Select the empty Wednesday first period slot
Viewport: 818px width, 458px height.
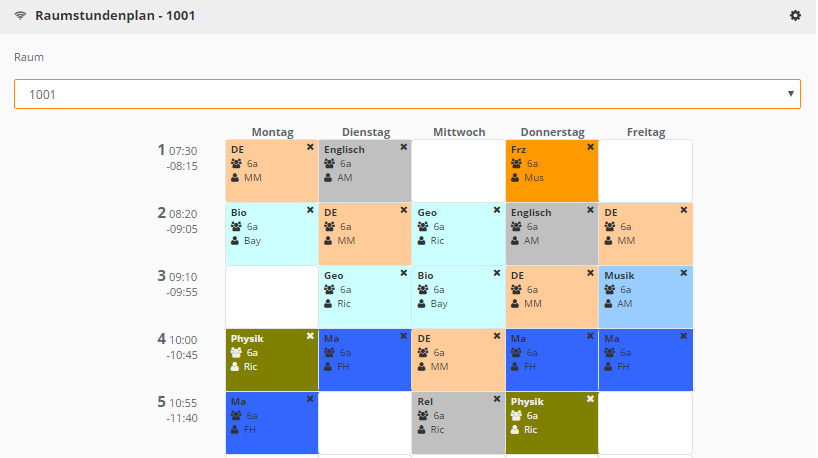tap(459, 171)
